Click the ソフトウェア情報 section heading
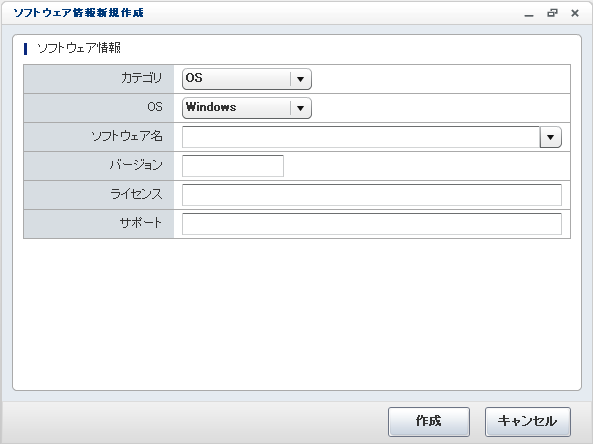Viewport: 593px width, 444px height. [x=79, y=48]
